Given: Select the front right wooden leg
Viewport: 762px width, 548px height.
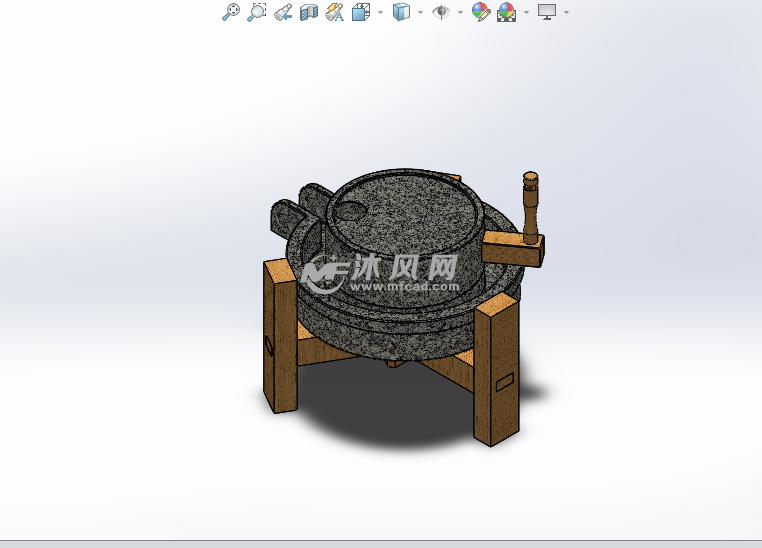Looking at the screenshot, I should 496,375.
